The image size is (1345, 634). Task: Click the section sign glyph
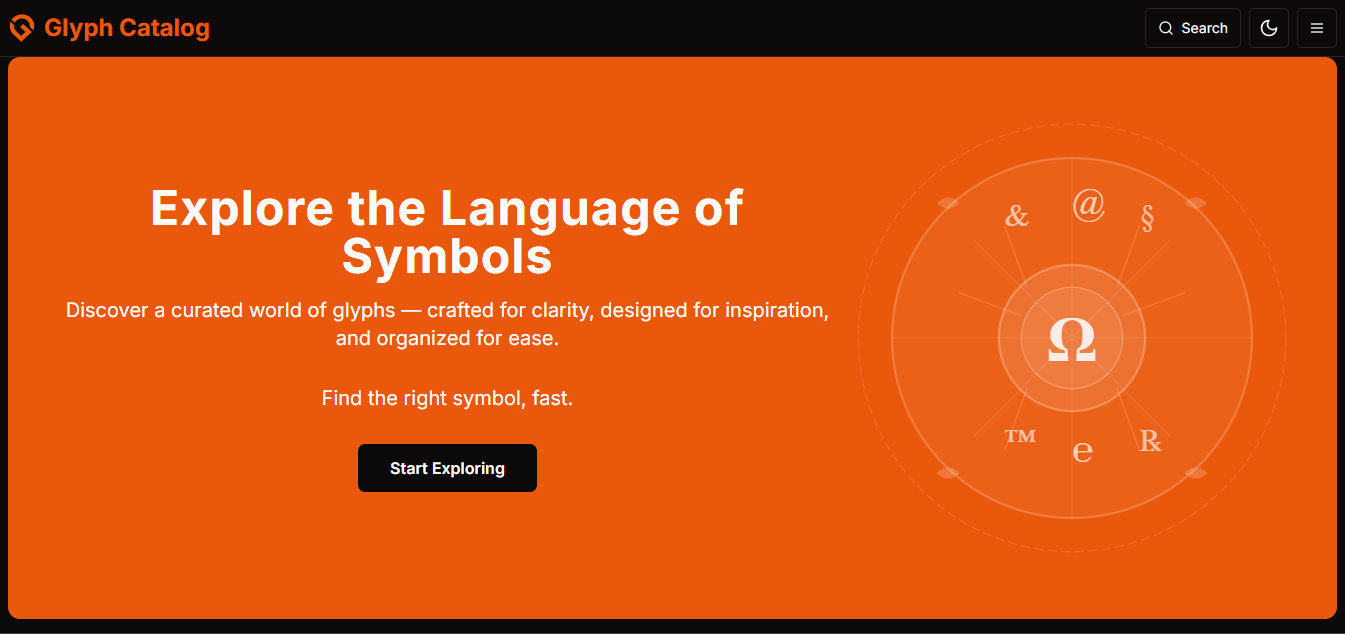[x=1147, y=217]
